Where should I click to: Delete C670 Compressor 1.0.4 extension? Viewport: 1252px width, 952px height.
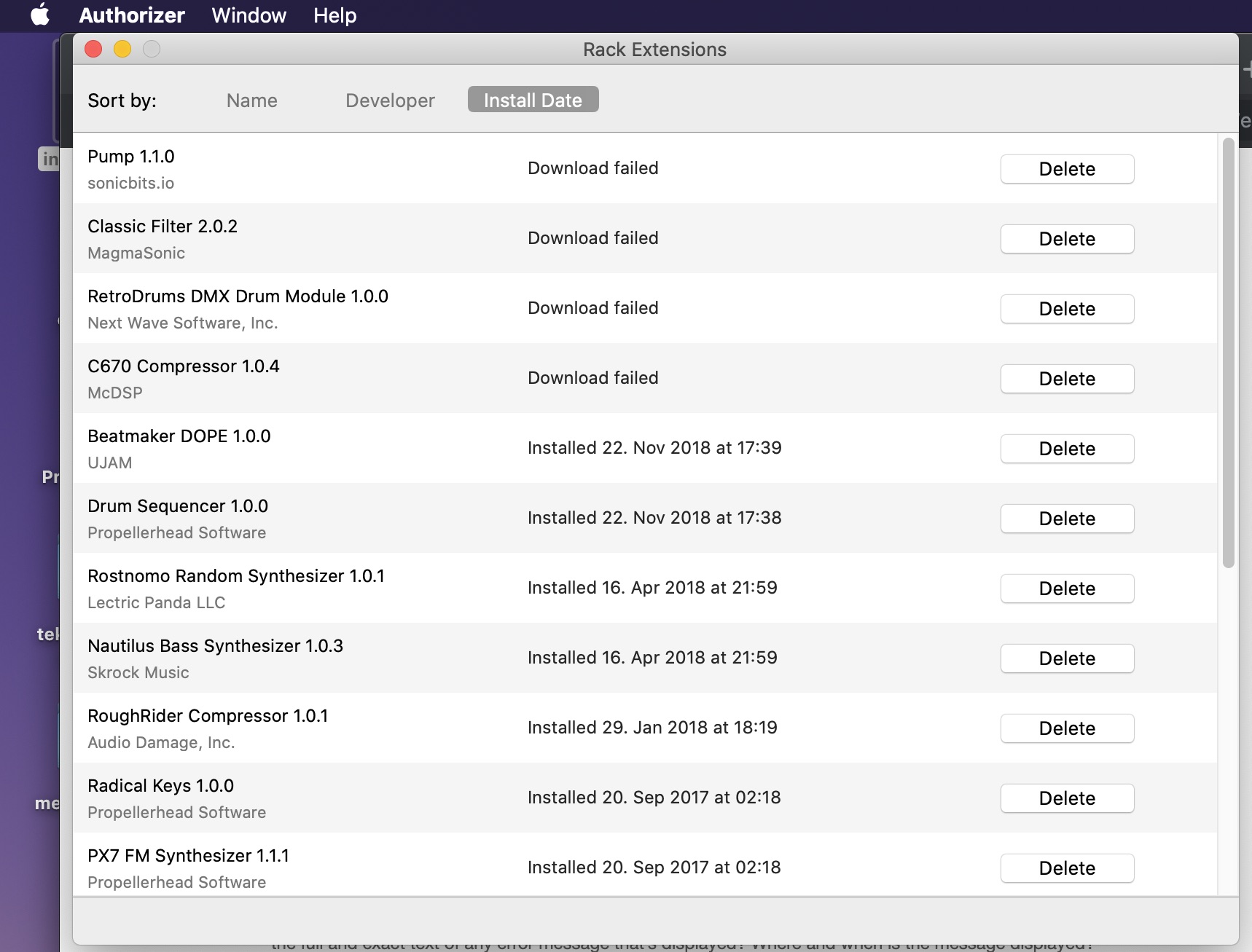click(1067, 379)
